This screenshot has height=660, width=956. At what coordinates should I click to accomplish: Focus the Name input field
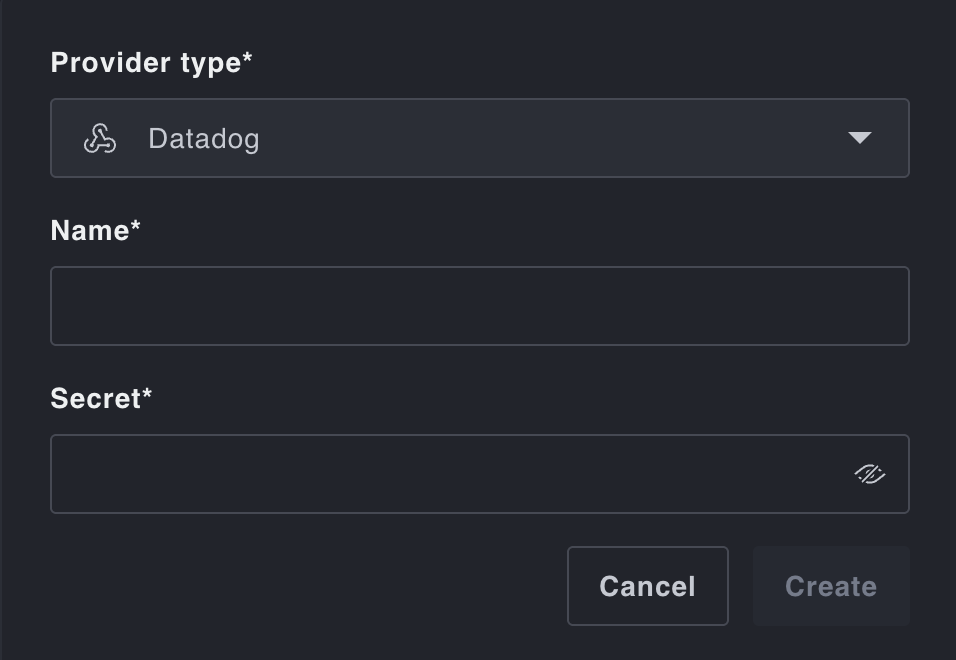tap(479, 306)
